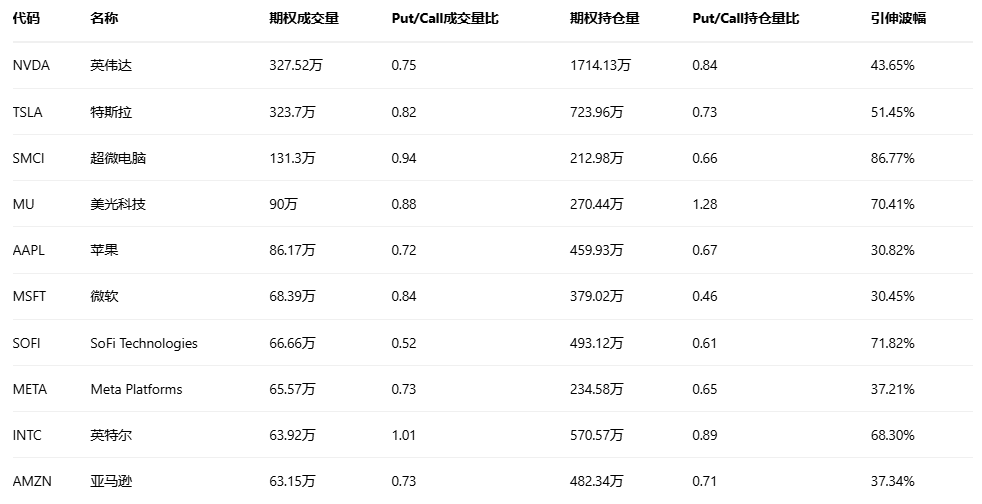Open the TSLA ticker code
This screenshot has width=982, height=504.
click(x=28, y=112)
